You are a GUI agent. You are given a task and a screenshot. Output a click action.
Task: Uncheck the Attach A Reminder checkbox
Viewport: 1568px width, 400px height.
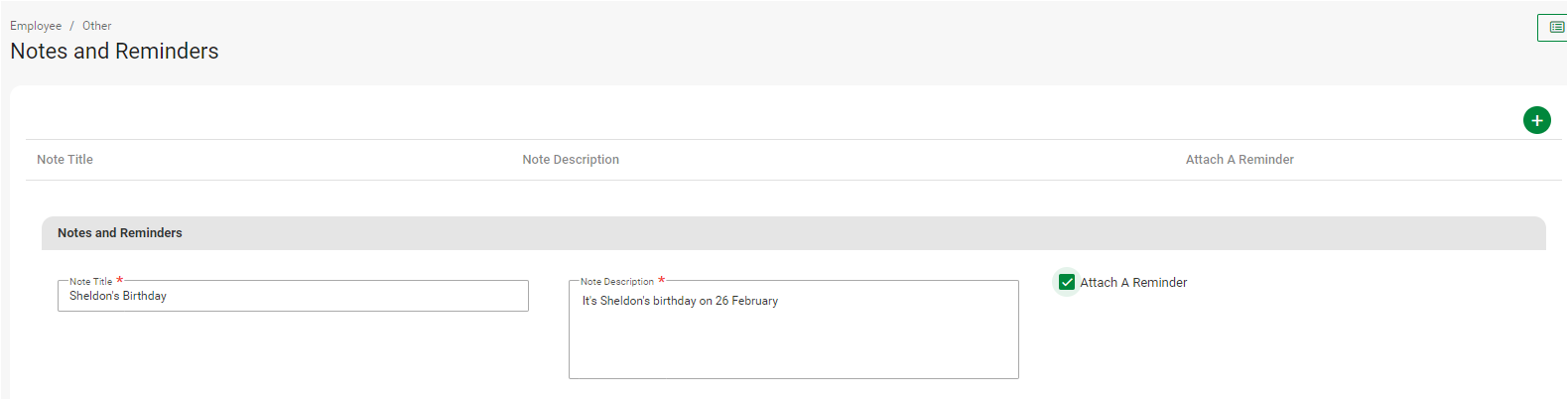point(1067,283)
